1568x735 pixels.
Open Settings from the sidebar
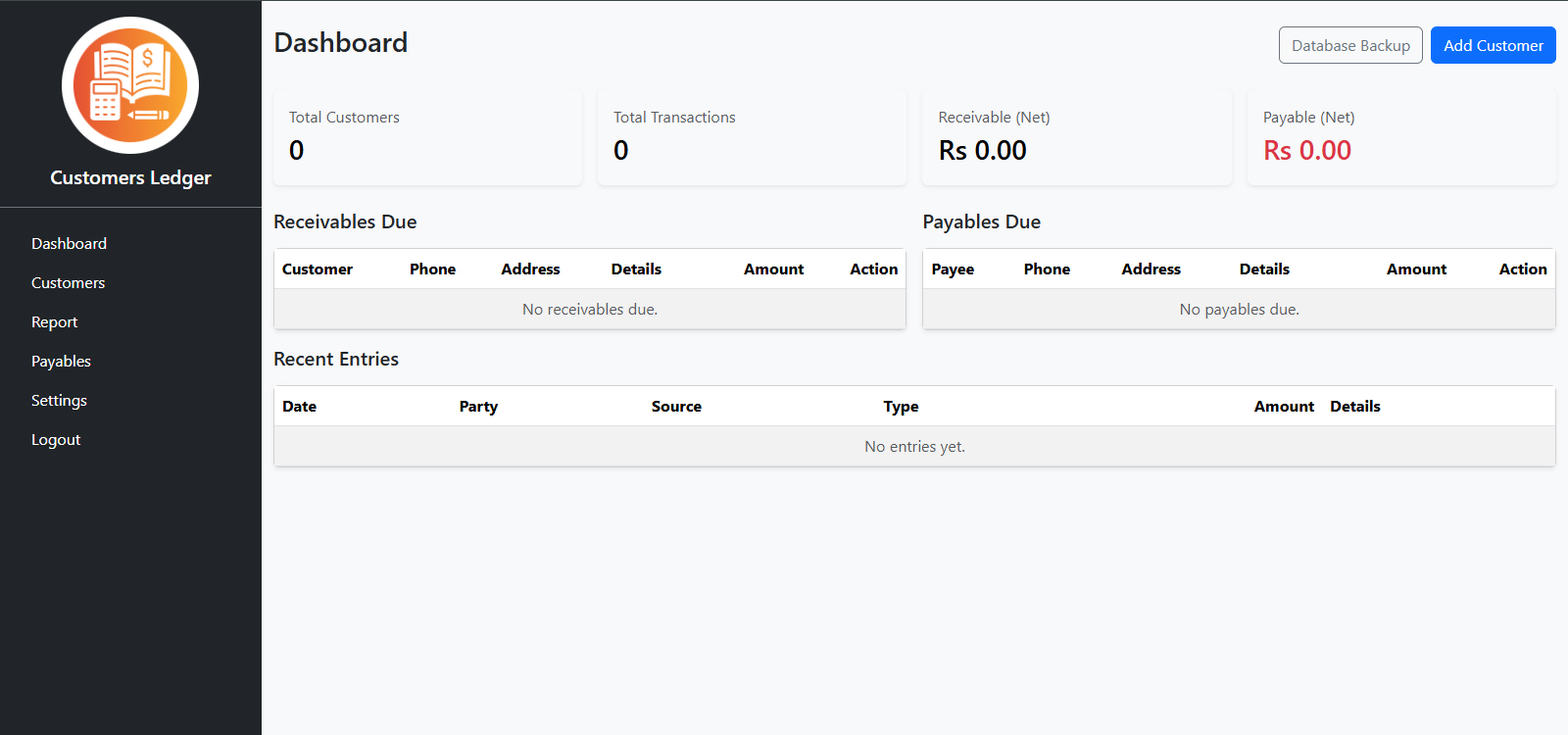59,400
